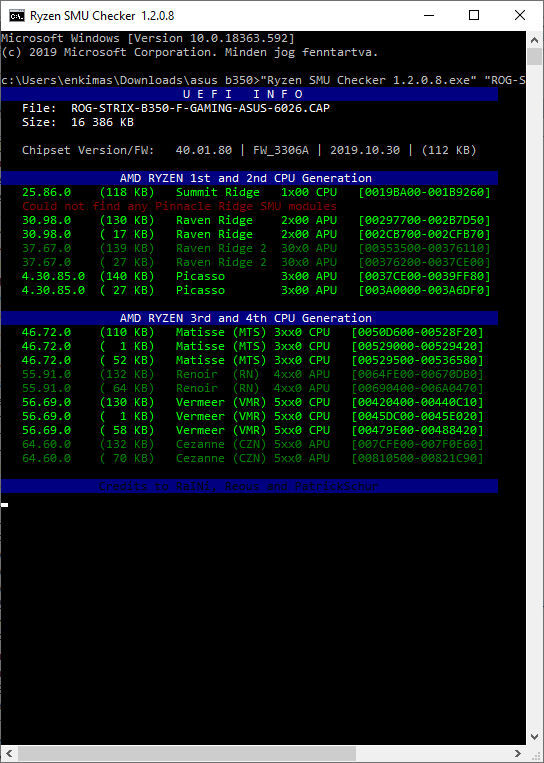This screenshot has height=763, width=544.
Task: Click the Summit Ridge address [0019BA00-001B9260]
Action: click(x=424, y=192)
